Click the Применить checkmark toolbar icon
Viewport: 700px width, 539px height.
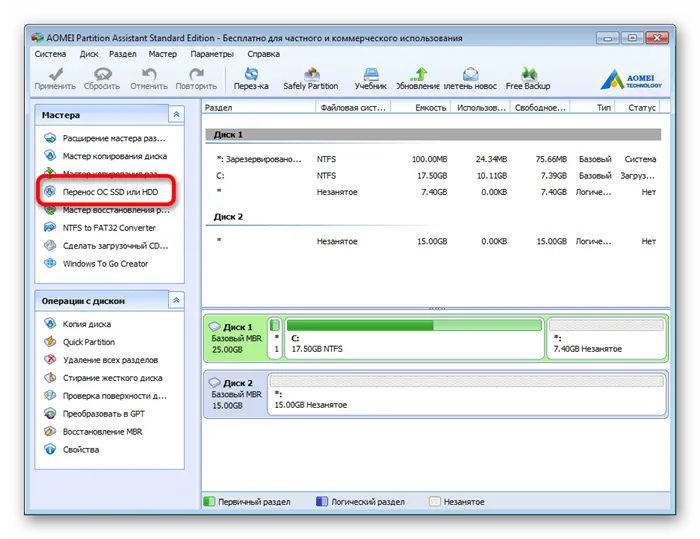(55, 74)
